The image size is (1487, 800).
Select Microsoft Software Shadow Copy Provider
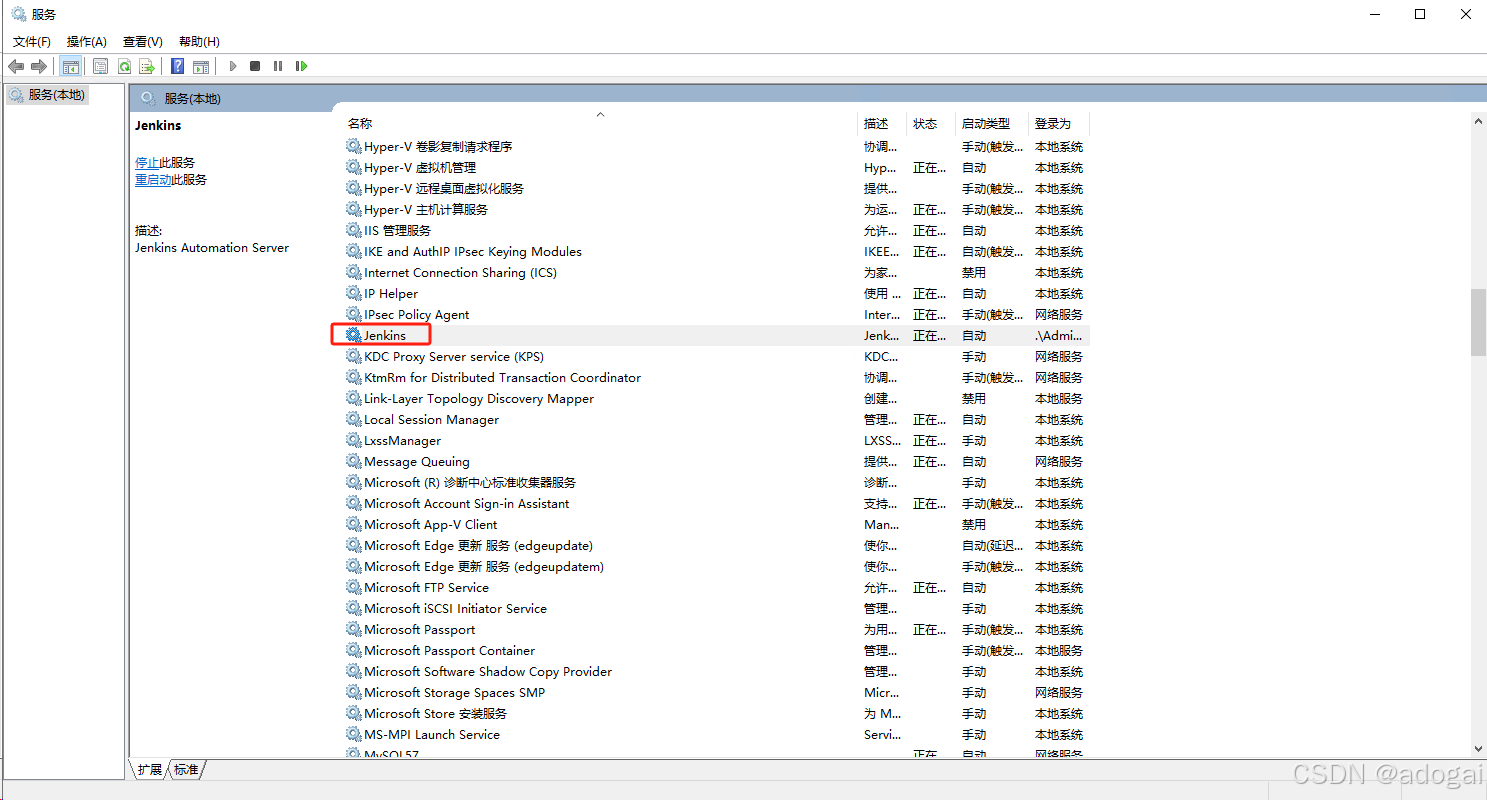click(x=716, y=671)
